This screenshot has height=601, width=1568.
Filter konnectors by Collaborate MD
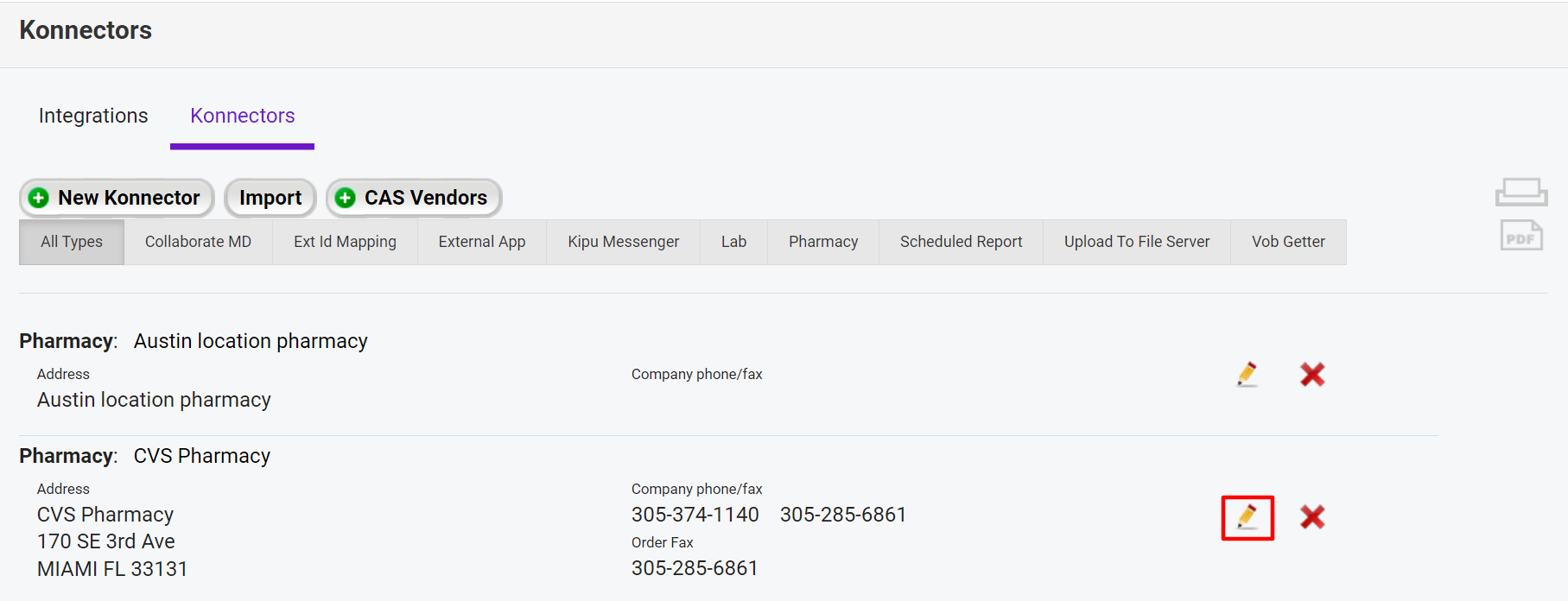click(198, 242)
